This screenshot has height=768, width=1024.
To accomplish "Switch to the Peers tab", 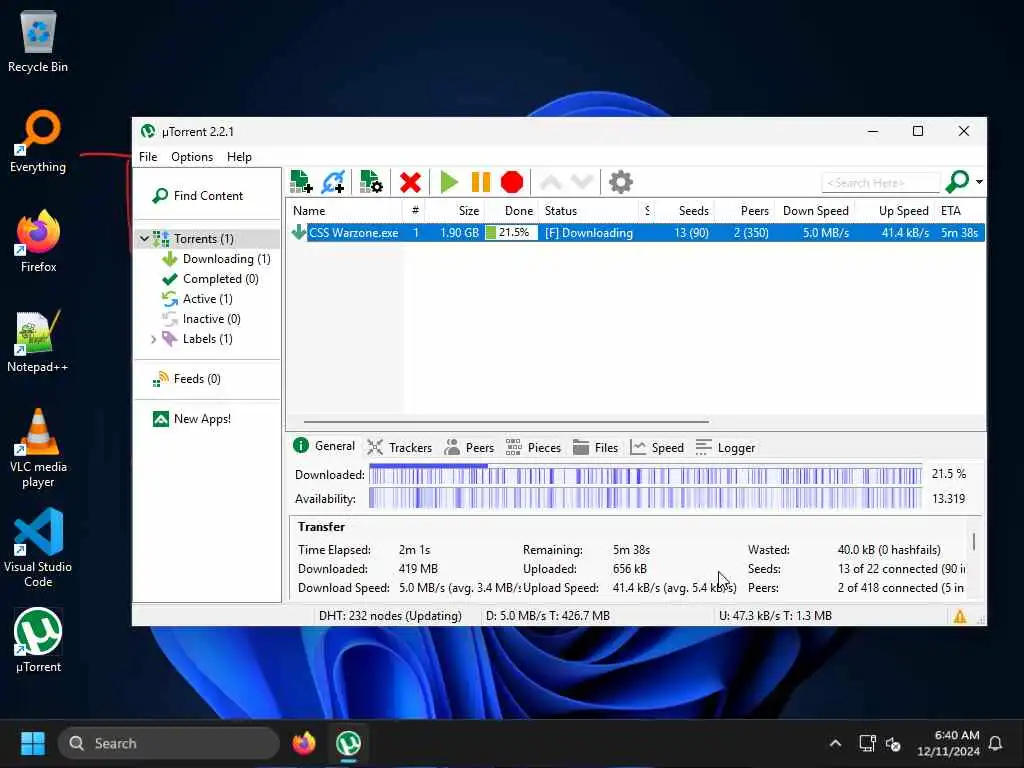I will [469, 447].
